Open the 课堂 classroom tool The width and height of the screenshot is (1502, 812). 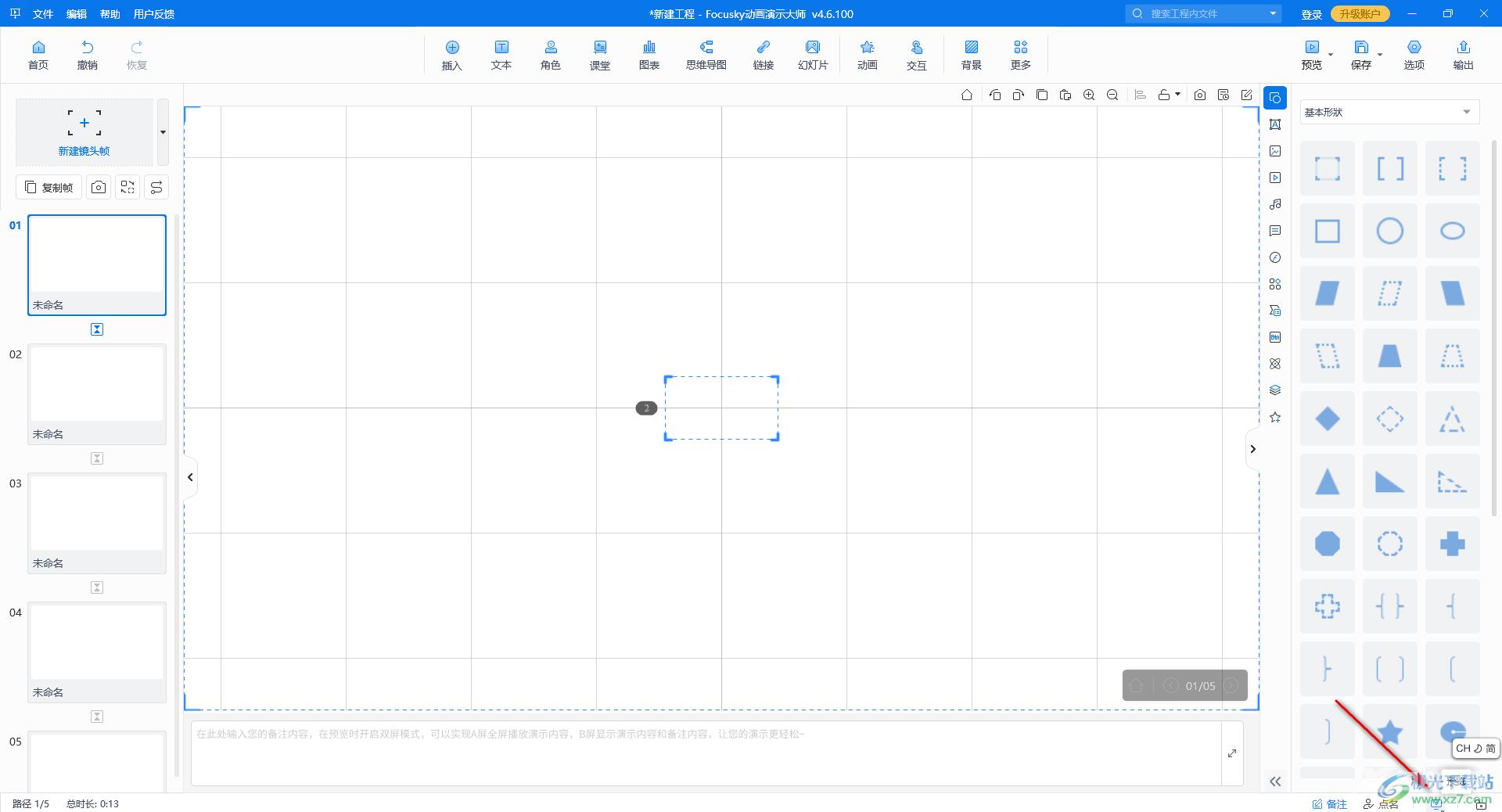pos(600,55)
